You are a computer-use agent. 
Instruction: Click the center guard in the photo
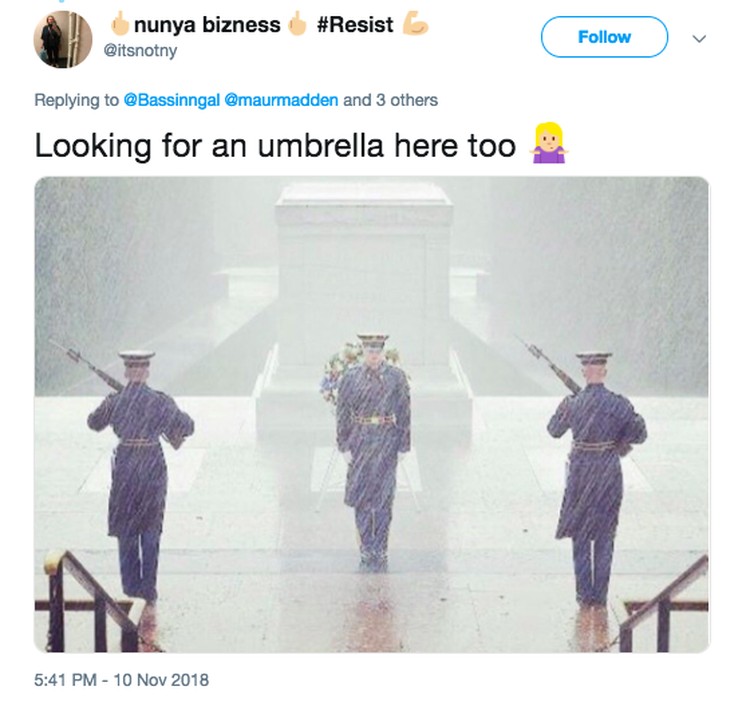click(x=373, y=452)
